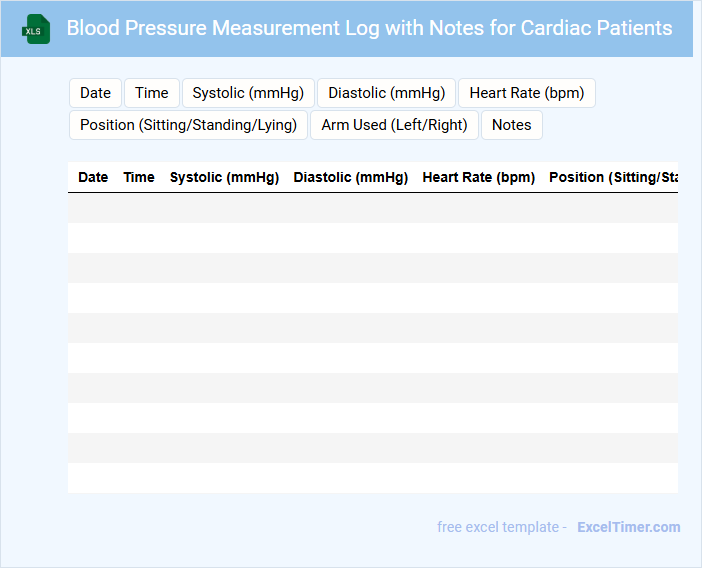Click the Diastolic (mmHg) tag
This screenshot has width=702, height=568.
386,93
